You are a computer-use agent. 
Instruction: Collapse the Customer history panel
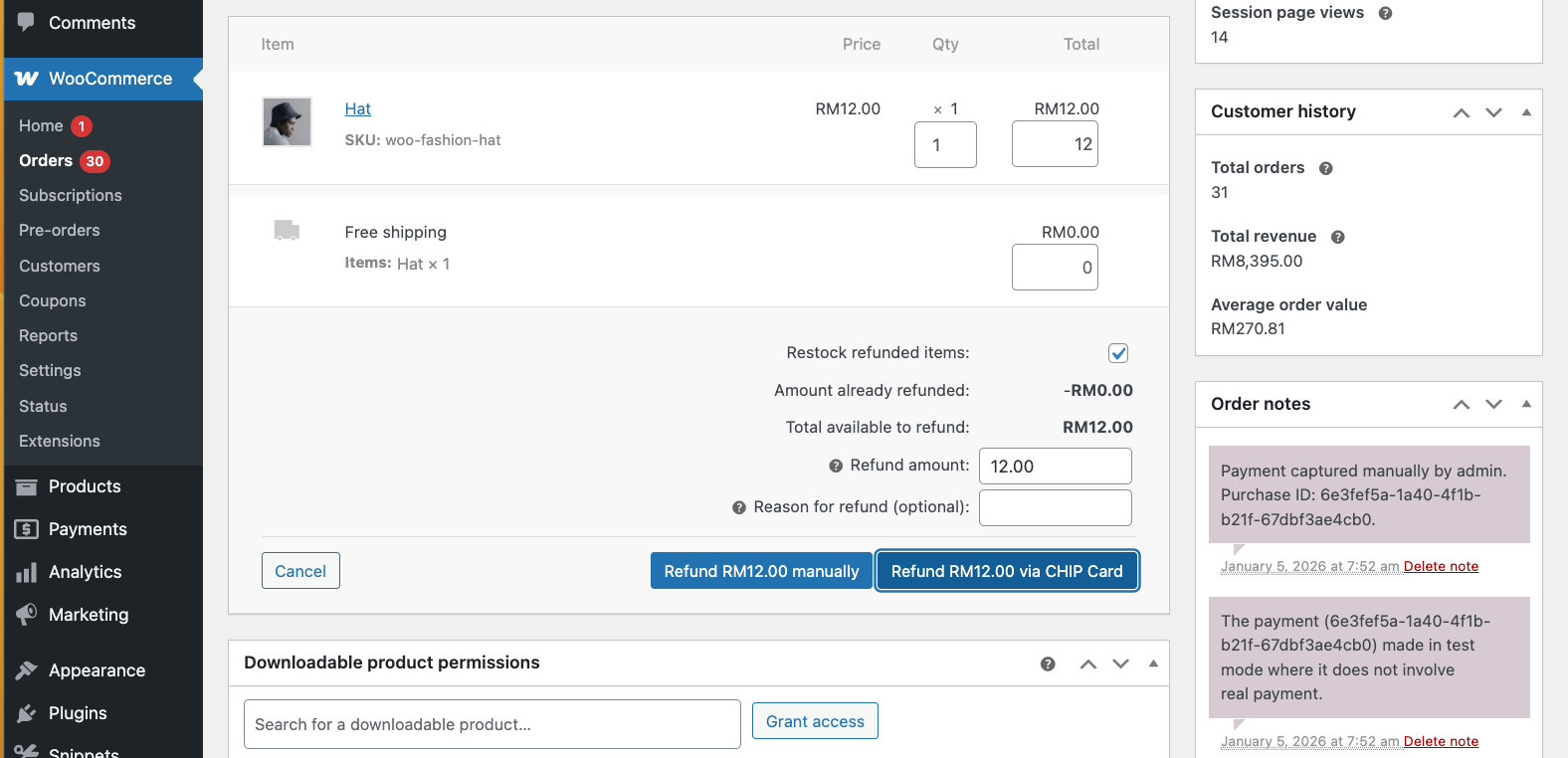[x=1526, y=112]
